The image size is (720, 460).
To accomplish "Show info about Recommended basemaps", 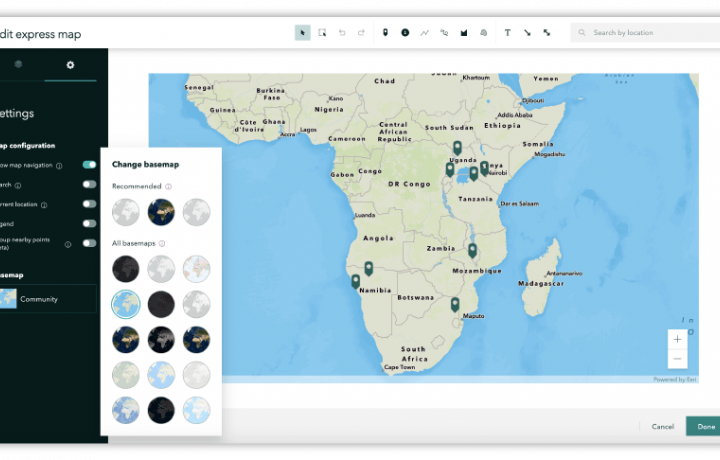I will coord(169,186).
